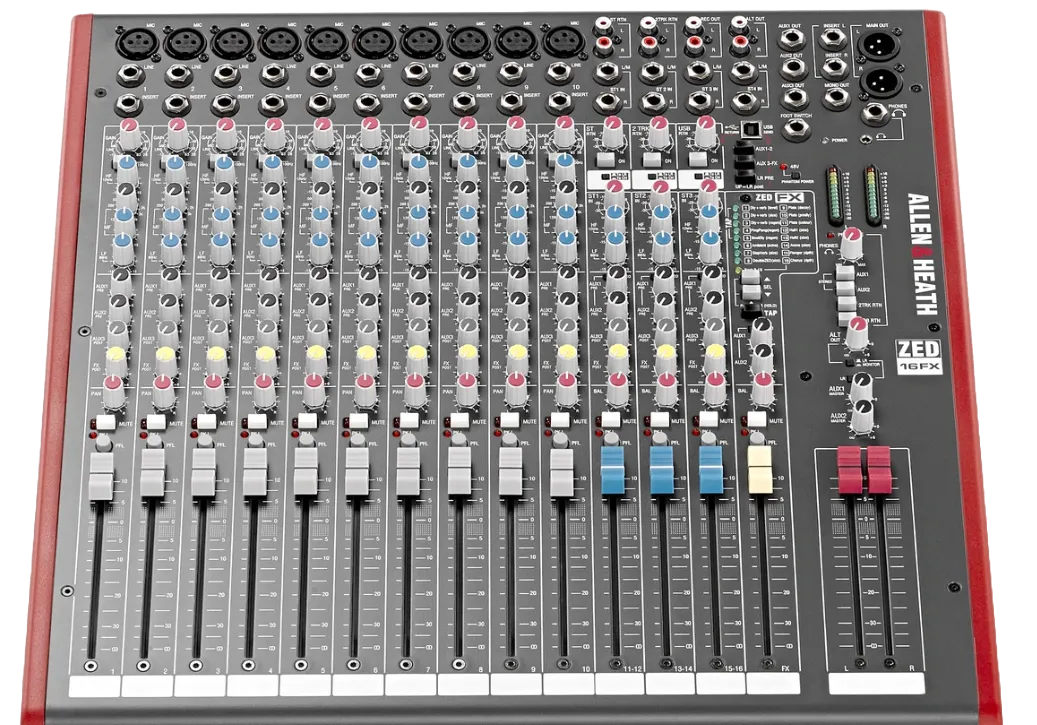Click the 2TRK RTN monitor source button
Image resolution: width=1037 pixels, height=725 pixels.
point(847,304)
